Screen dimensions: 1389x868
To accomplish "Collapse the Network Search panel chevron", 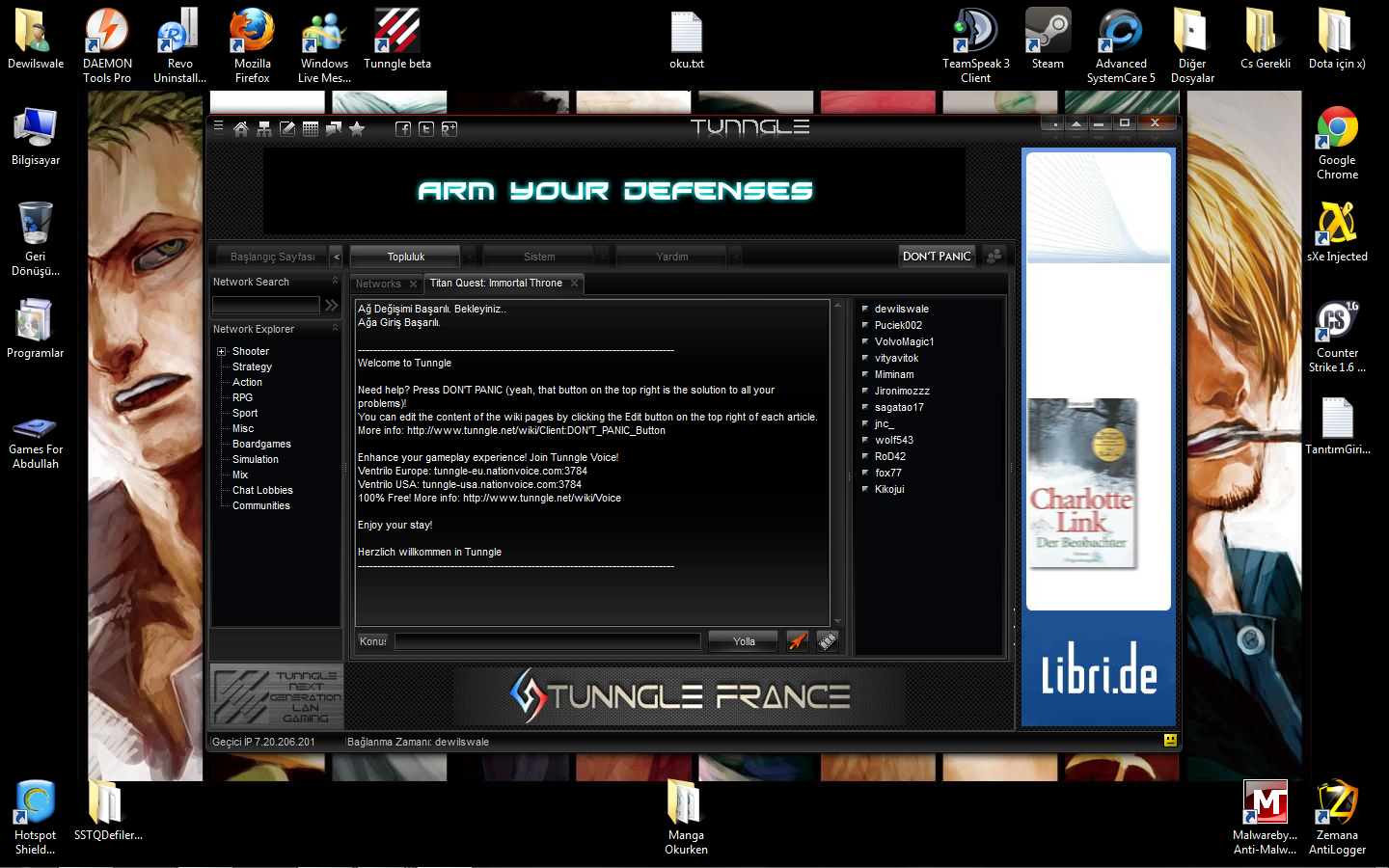I will click(x=335, y=281).
